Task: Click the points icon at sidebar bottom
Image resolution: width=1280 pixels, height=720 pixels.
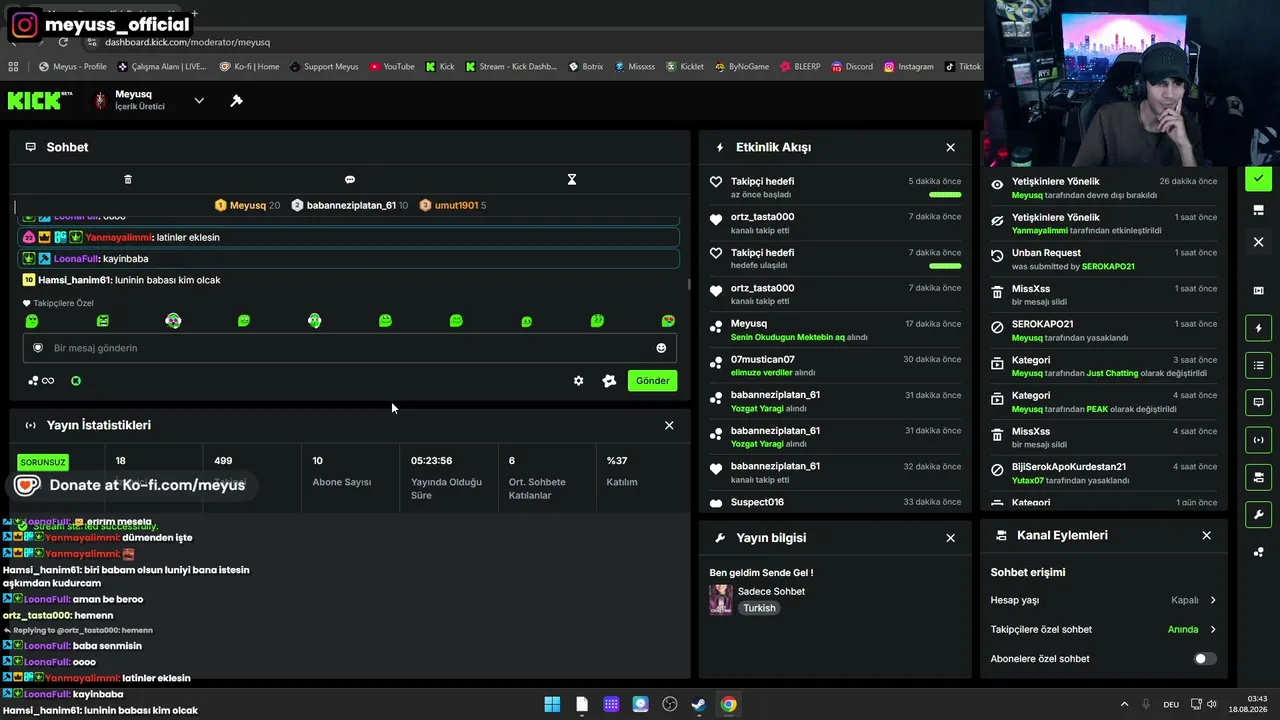Action: click(x=1258, y=552)
